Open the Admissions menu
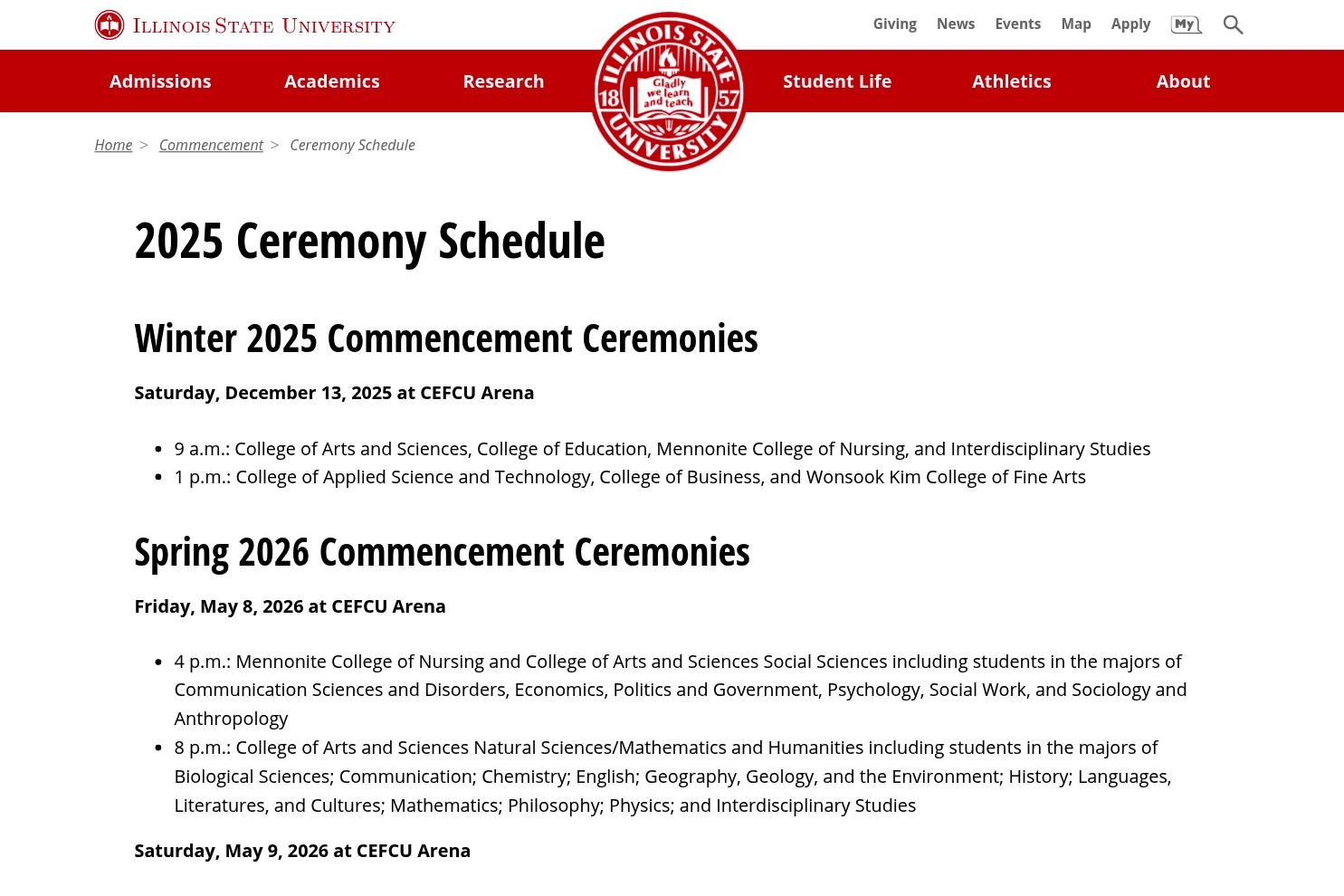This screenshot has width=1344, height=896. tap(160, 81)
